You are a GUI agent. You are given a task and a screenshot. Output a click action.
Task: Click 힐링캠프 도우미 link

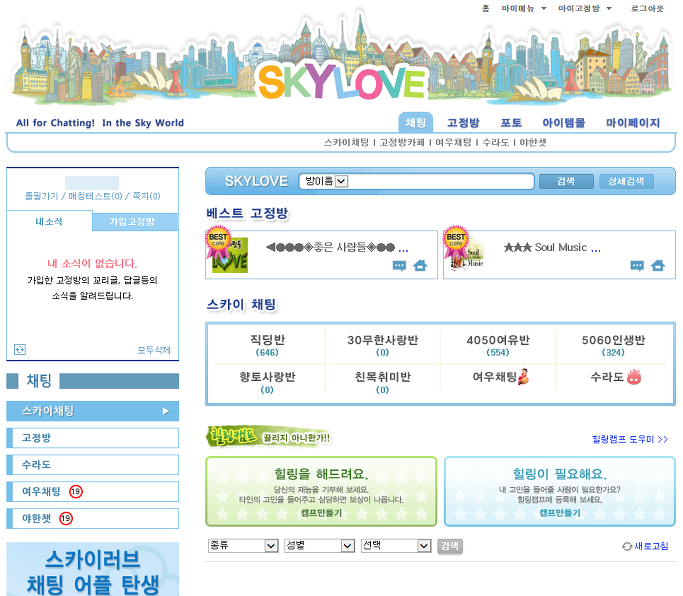[x=630, y=439]
